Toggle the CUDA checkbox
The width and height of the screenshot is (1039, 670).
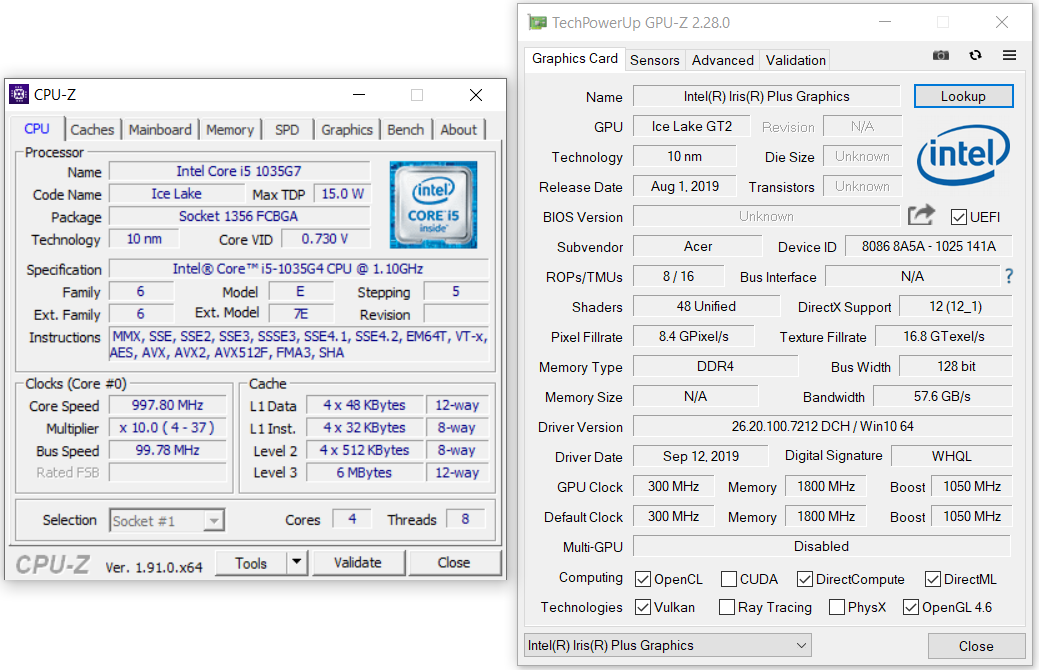tap(729, 579)
